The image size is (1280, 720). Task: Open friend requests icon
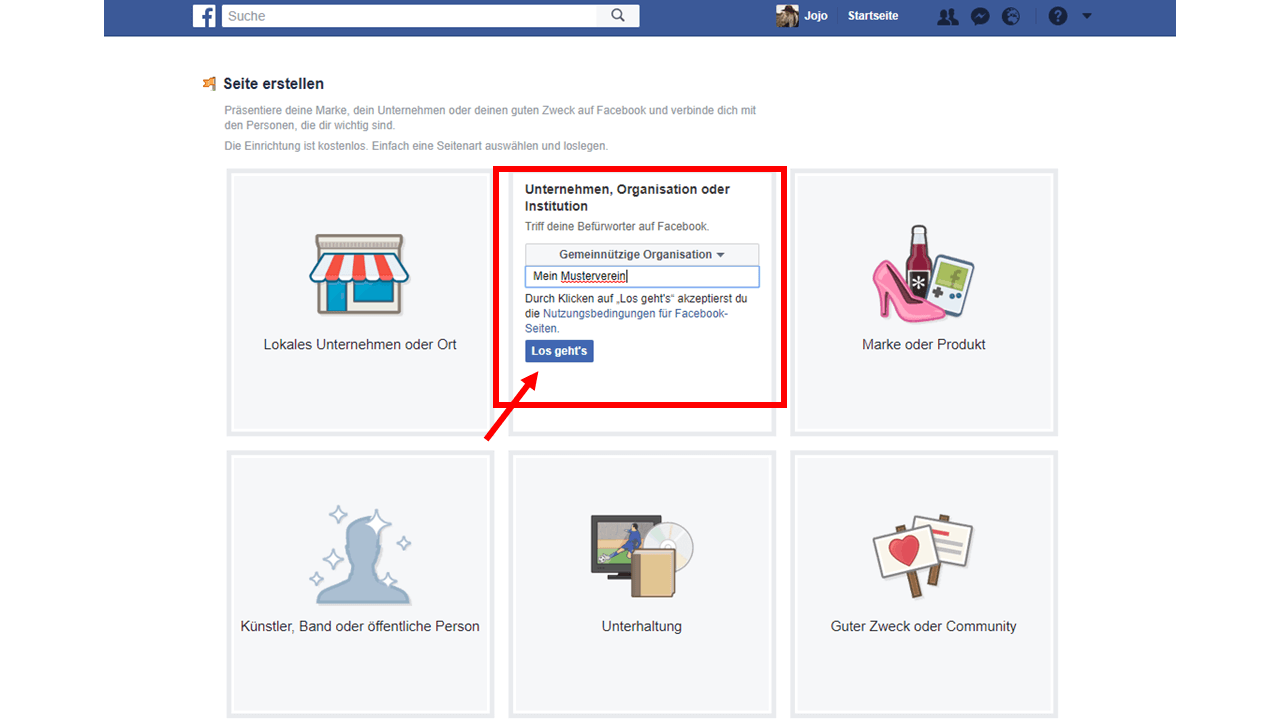[947, 16]
